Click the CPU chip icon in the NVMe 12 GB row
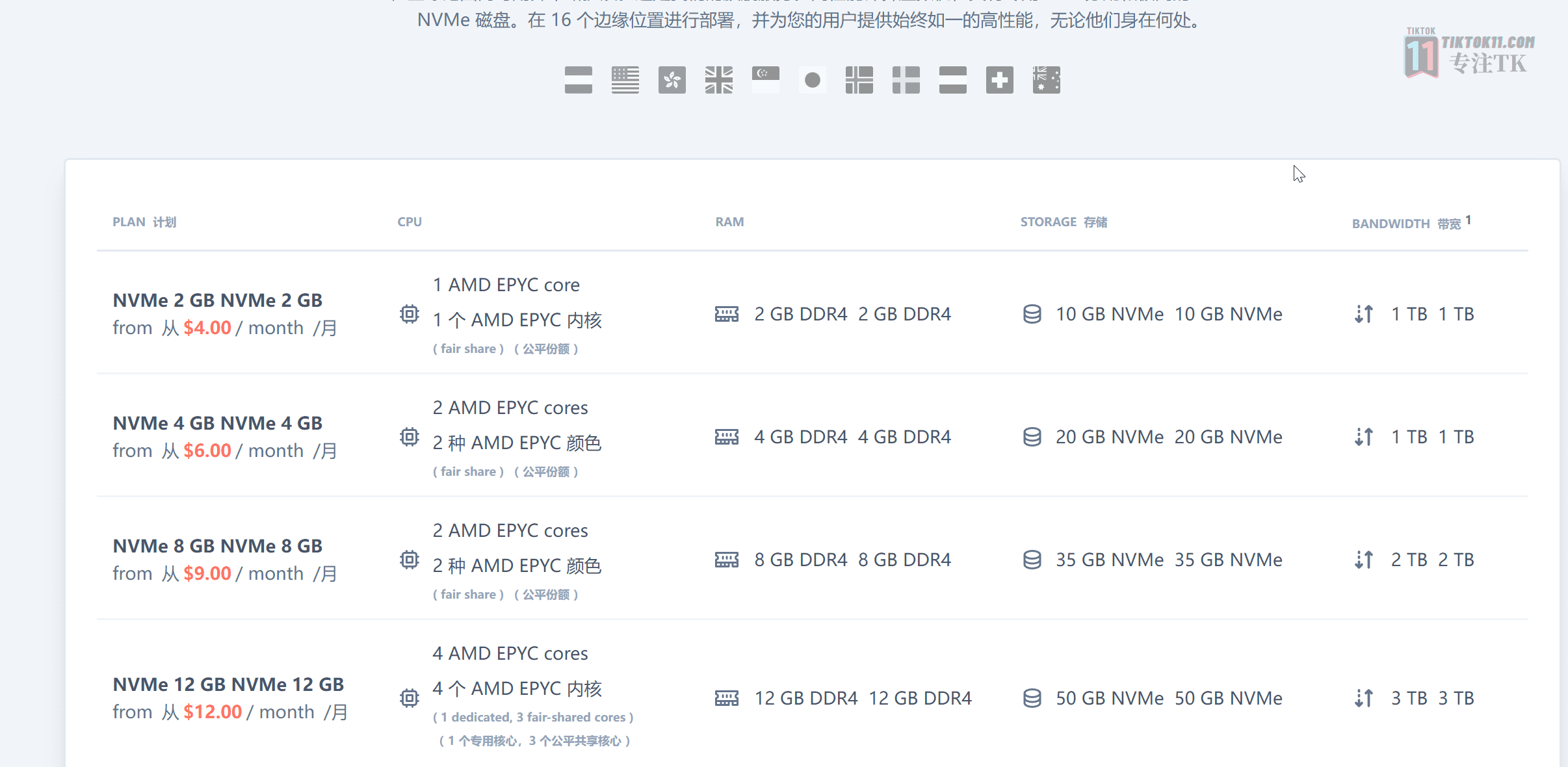This screenshot has width=1568, height=767. coord(410,698)
